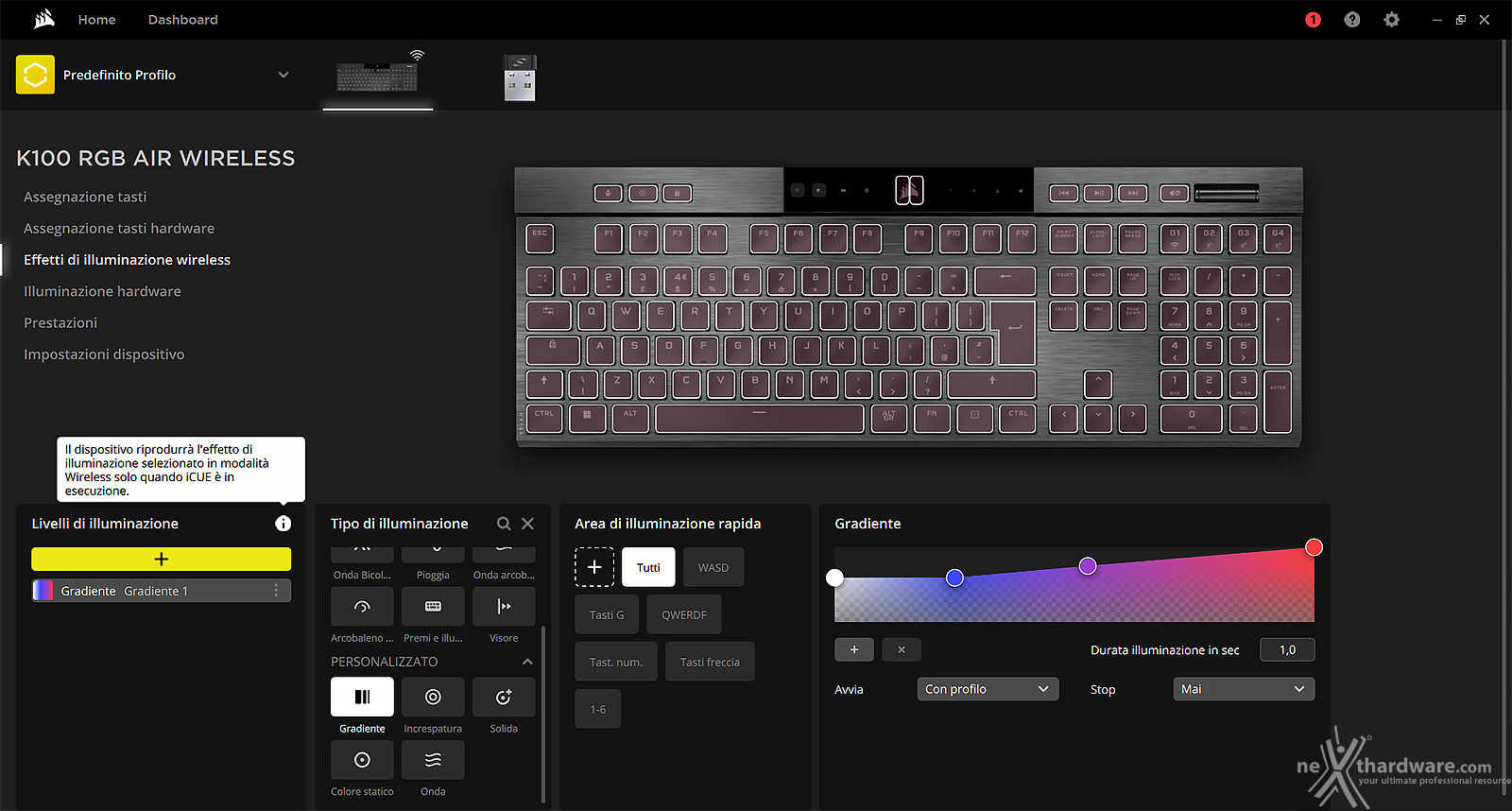1512x811 pixels.
Task: Open the help question mark icon
Action: [1352, 20]
